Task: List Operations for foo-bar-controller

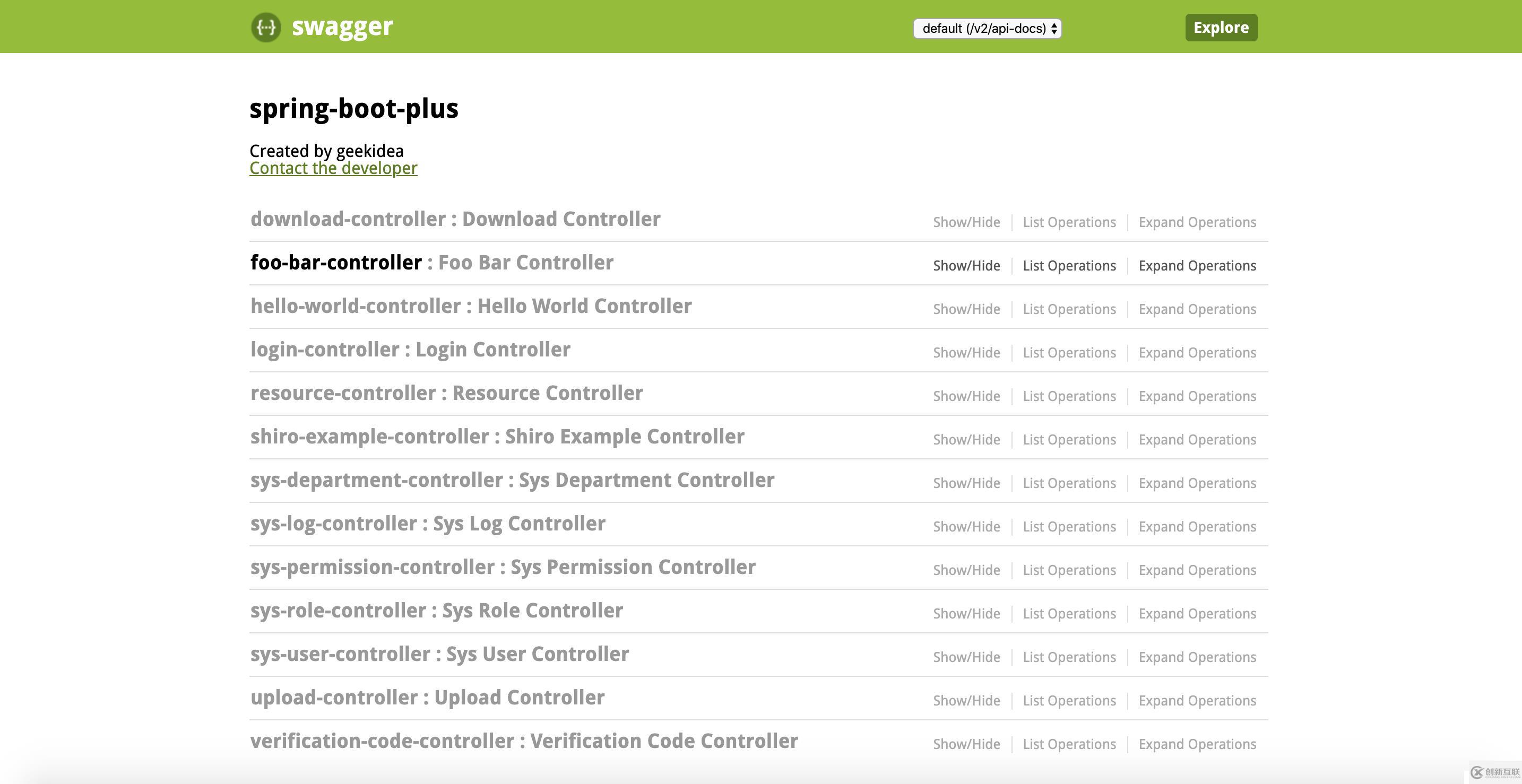Action: [1069, 266]
